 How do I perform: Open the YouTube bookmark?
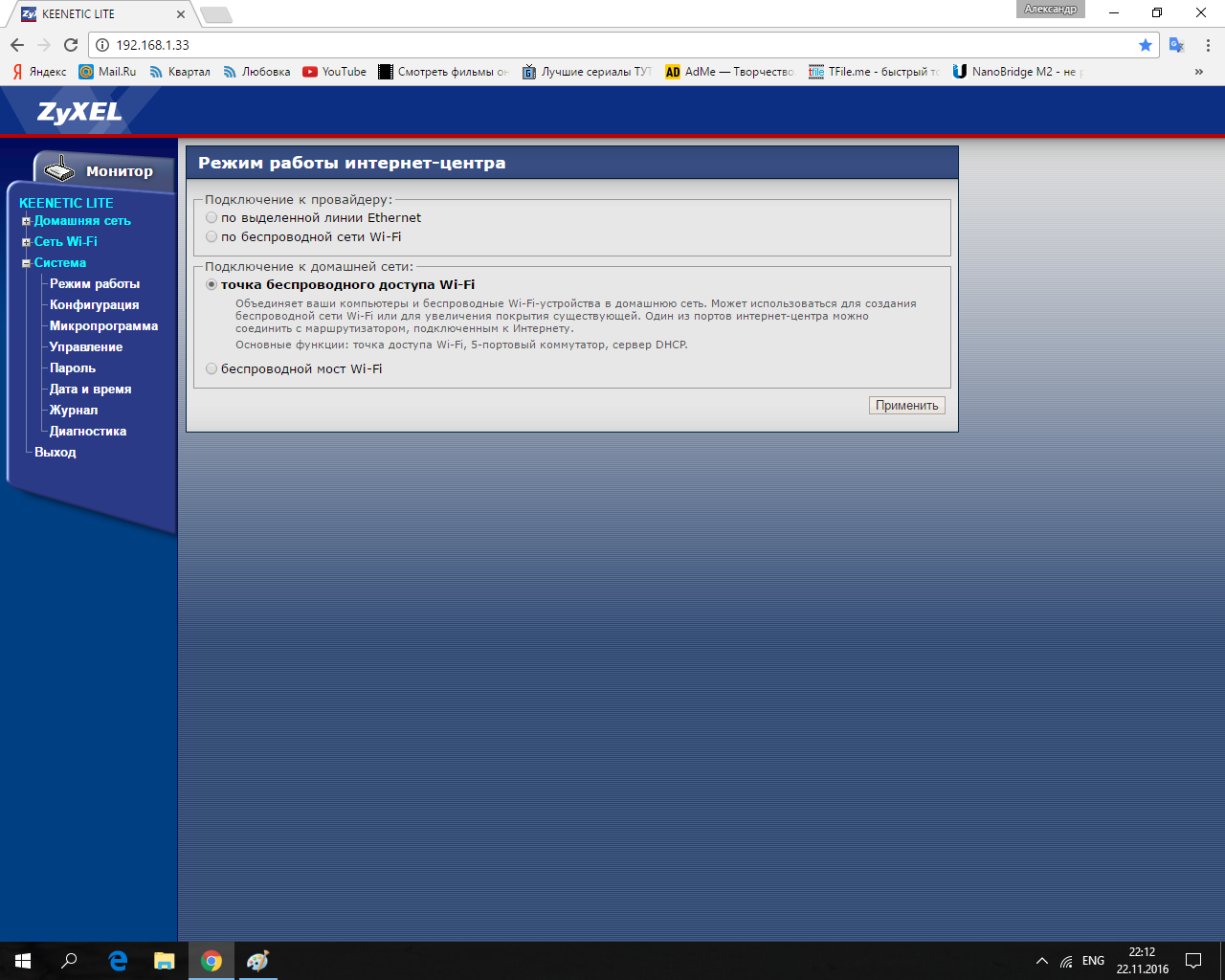[334, 72]
